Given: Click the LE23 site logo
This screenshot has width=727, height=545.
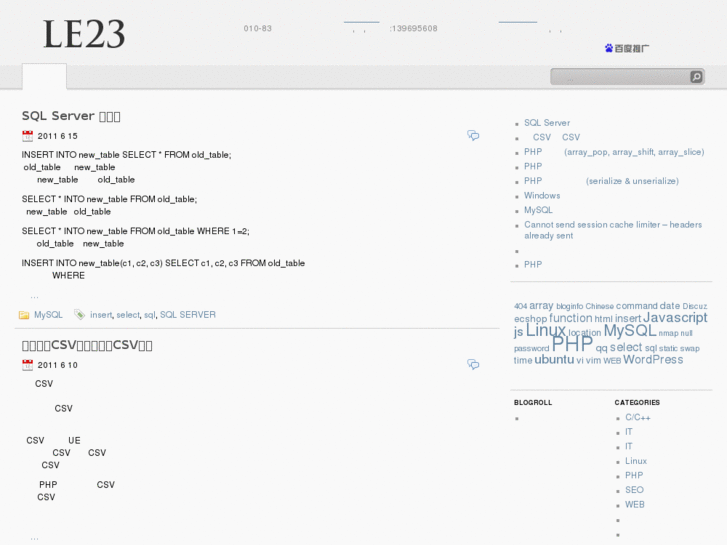Looking at the screenshot, I should [x=84, y=34].
